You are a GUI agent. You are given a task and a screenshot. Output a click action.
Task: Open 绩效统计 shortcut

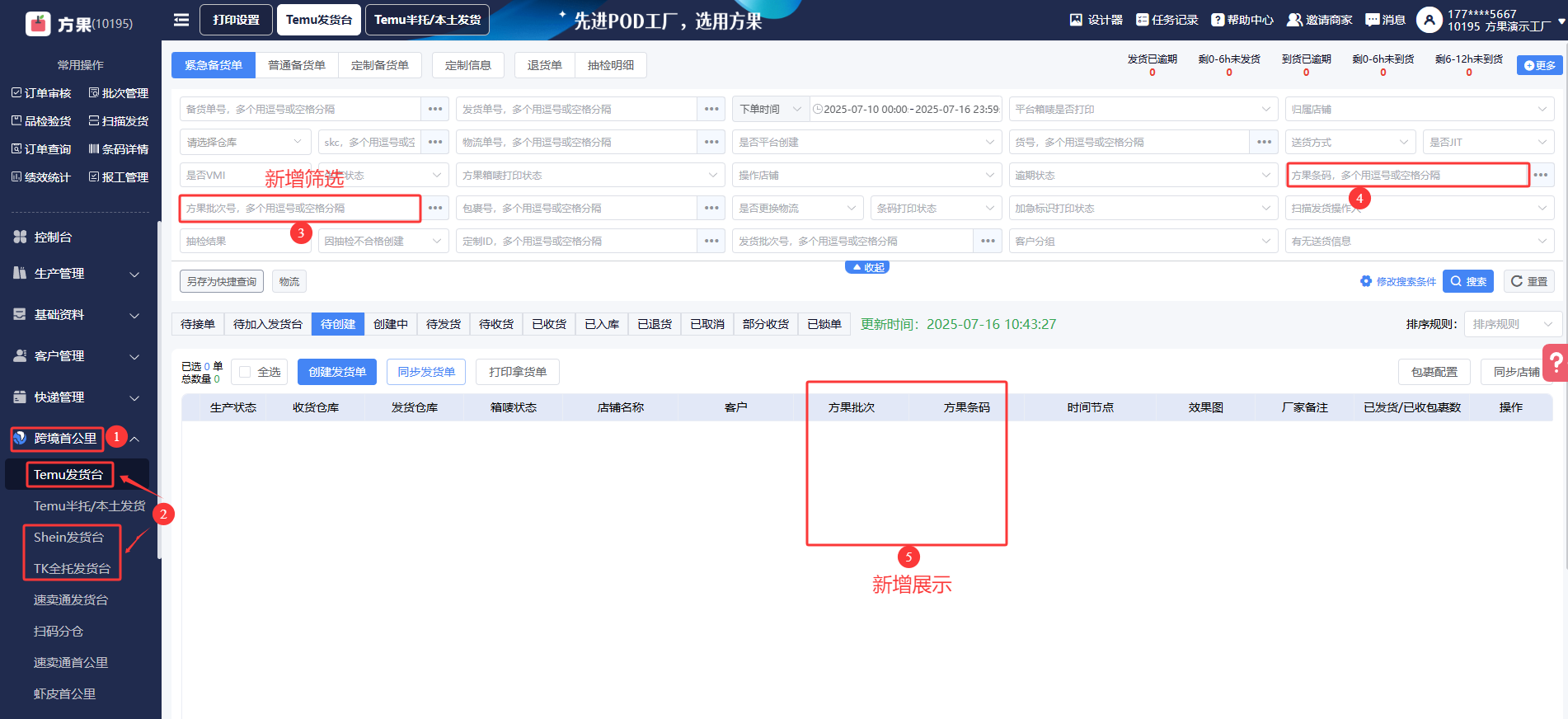click(41, 177)
